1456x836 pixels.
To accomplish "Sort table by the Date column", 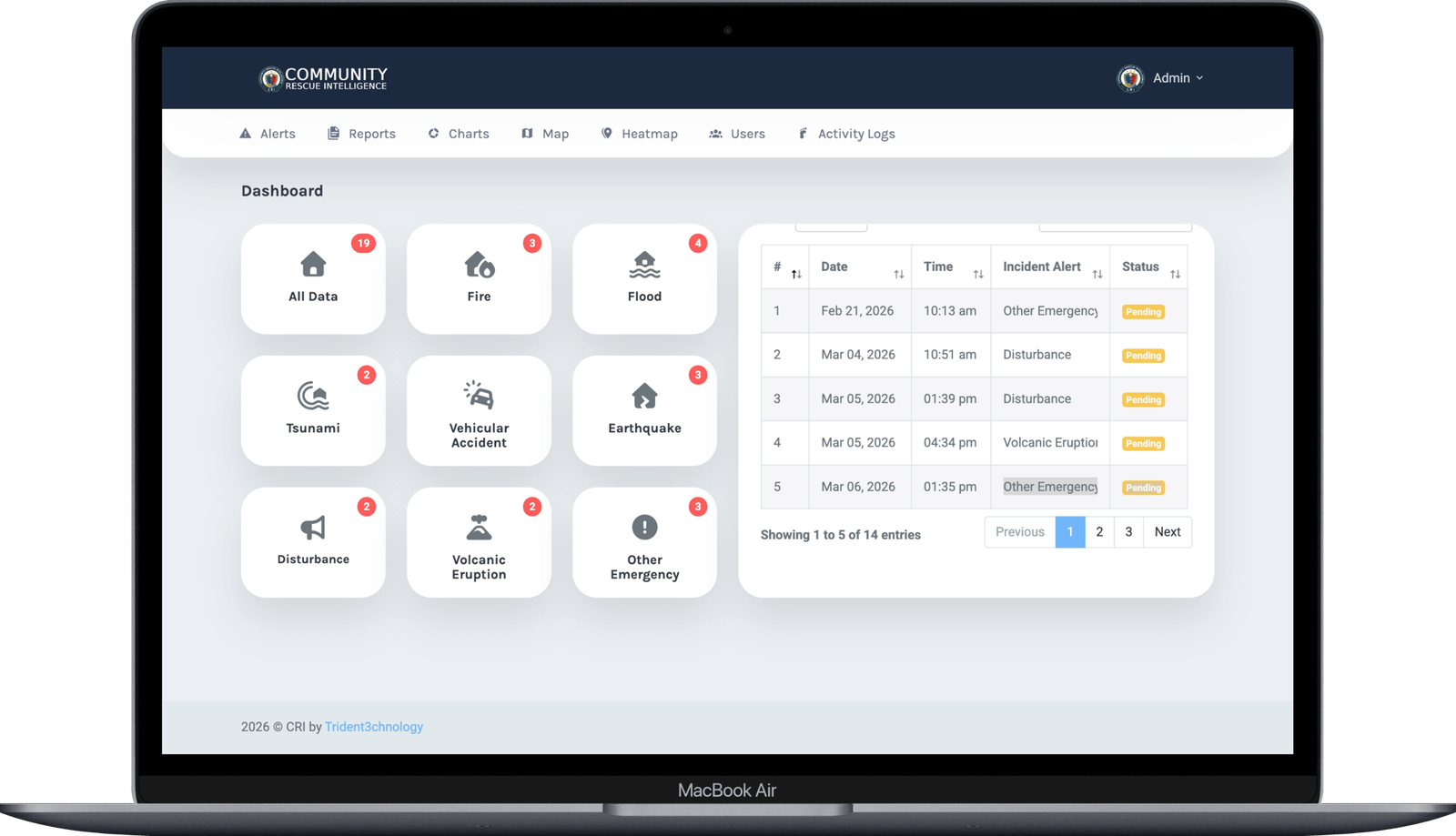I will coord(860,267).
